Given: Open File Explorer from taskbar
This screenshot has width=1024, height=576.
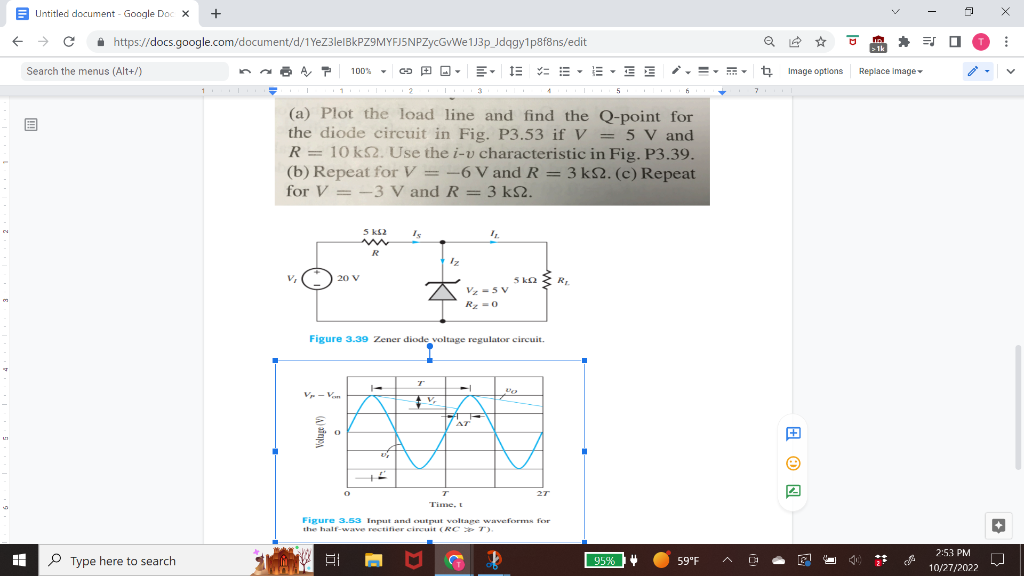Looking at the screenshot, I should point(373,560).
